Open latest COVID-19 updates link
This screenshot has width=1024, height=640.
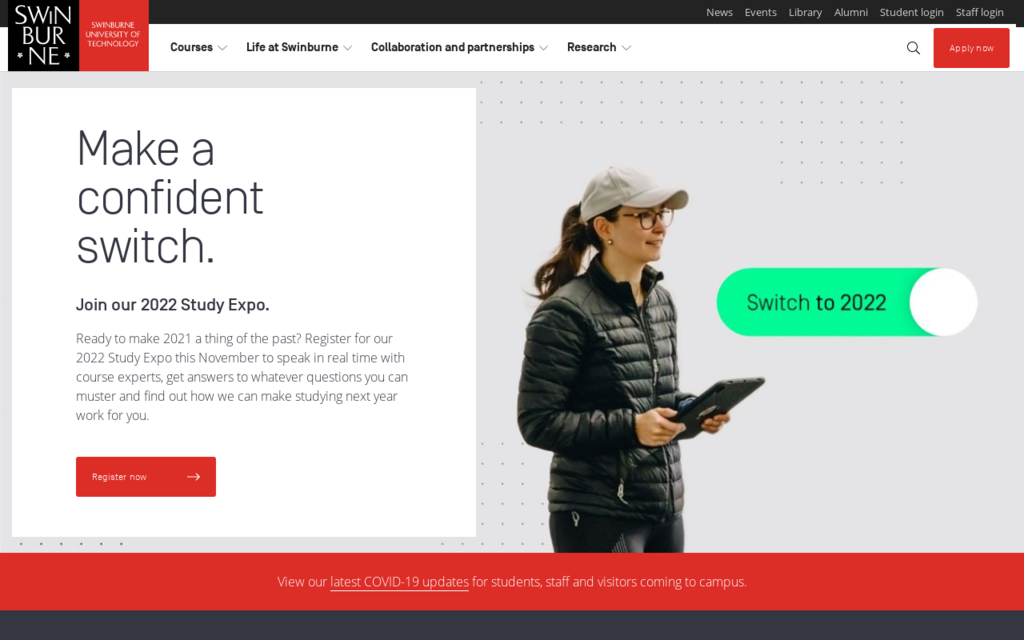(x=399, y=582)
